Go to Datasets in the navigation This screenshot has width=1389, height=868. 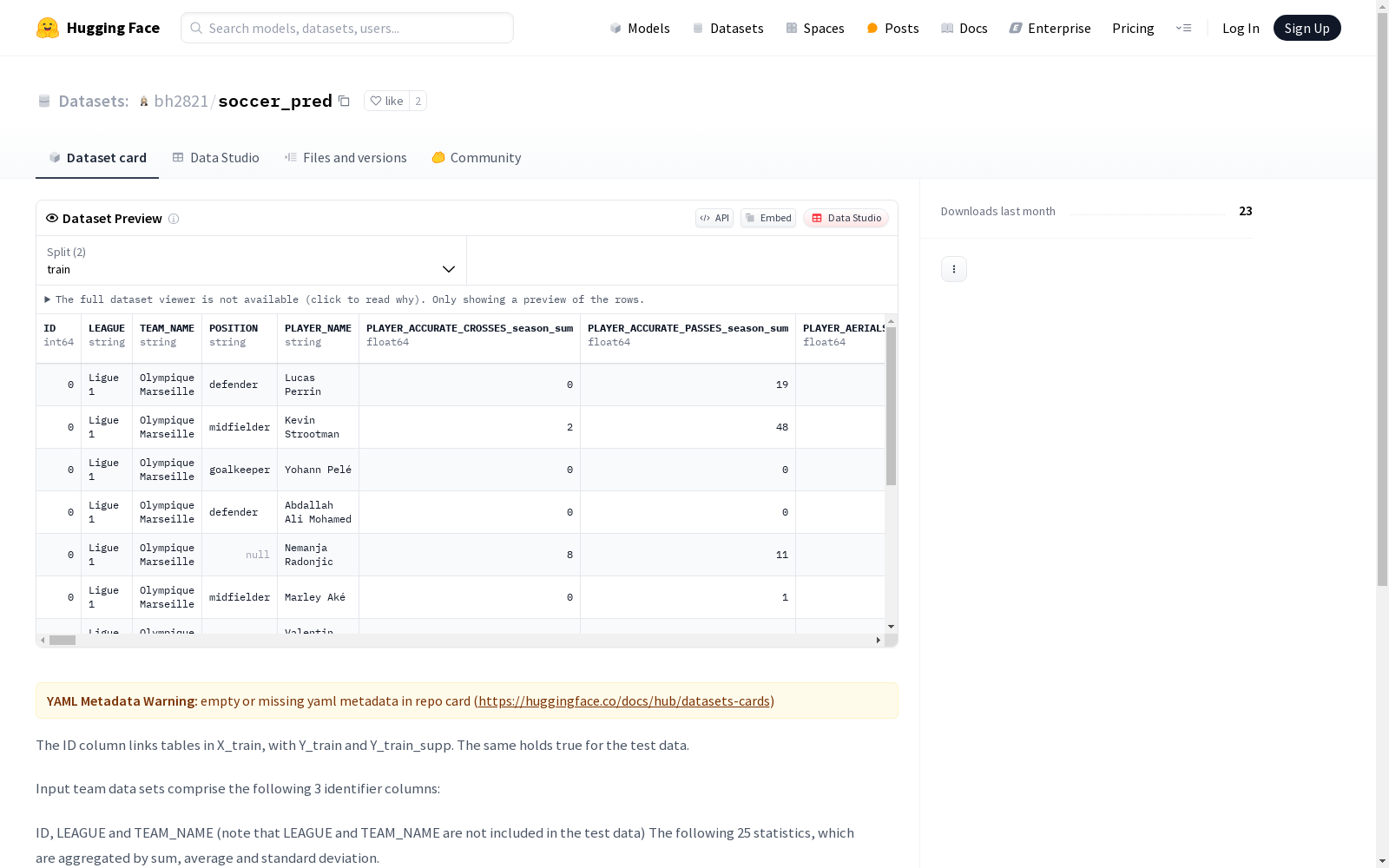[x=727, y=28]
